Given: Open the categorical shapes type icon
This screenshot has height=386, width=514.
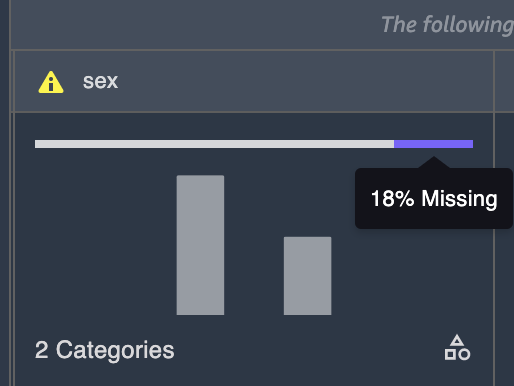Looking at the screenshot, I should coord(457,348).
